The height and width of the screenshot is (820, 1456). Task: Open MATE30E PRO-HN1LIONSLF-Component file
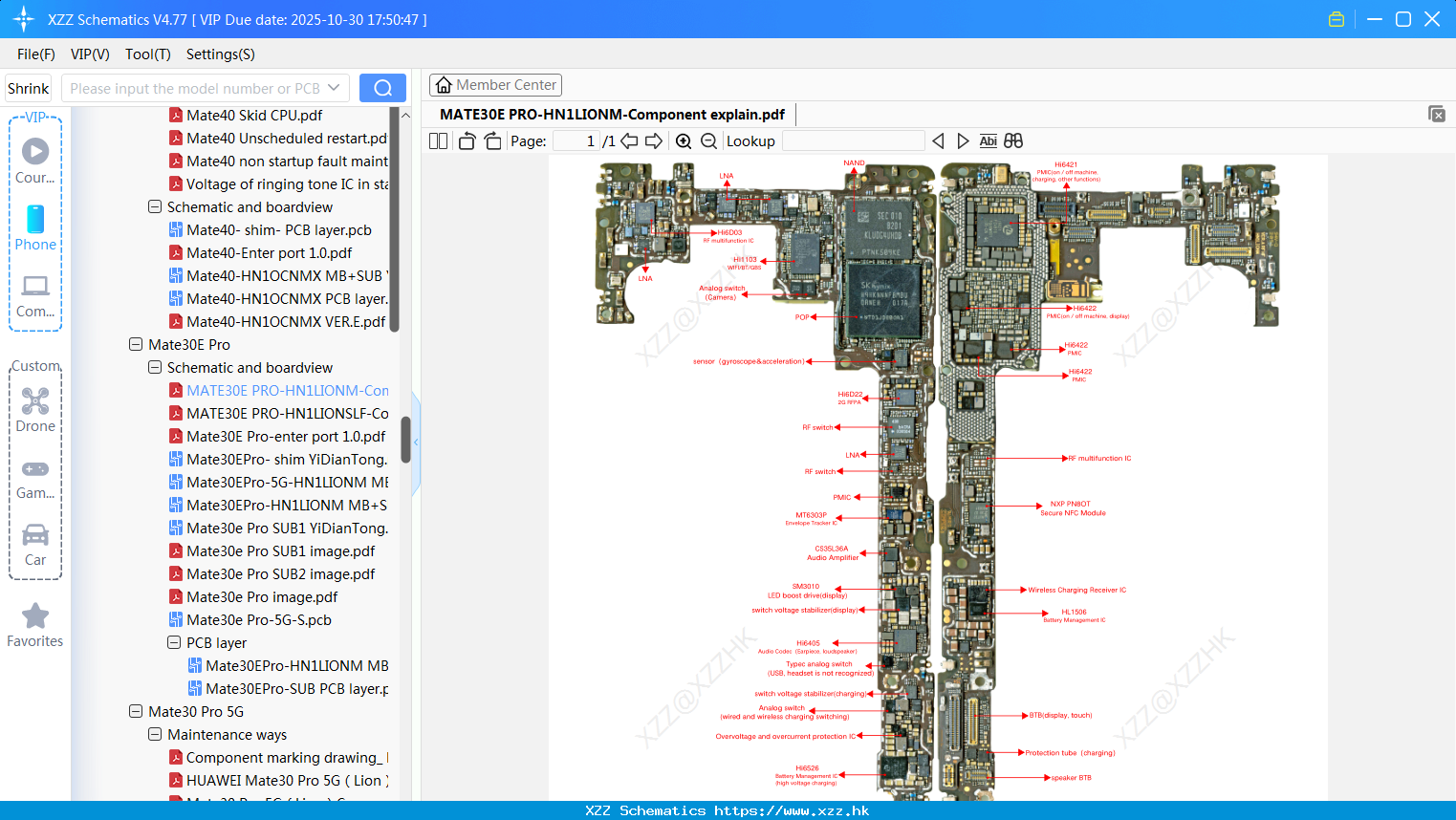287,413
